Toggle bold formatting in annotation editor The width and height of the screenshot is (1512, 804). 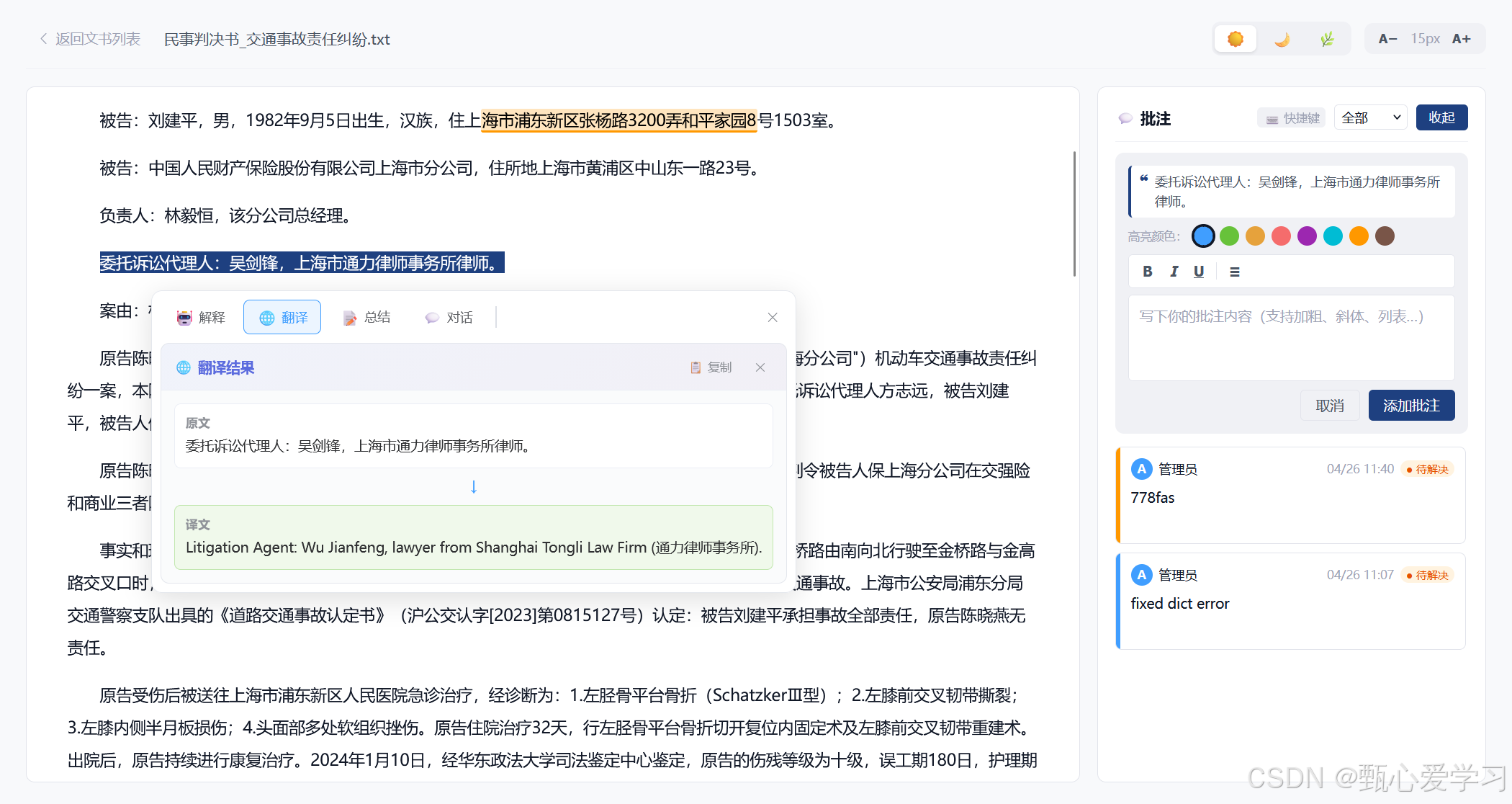[x=1148, y=272]
